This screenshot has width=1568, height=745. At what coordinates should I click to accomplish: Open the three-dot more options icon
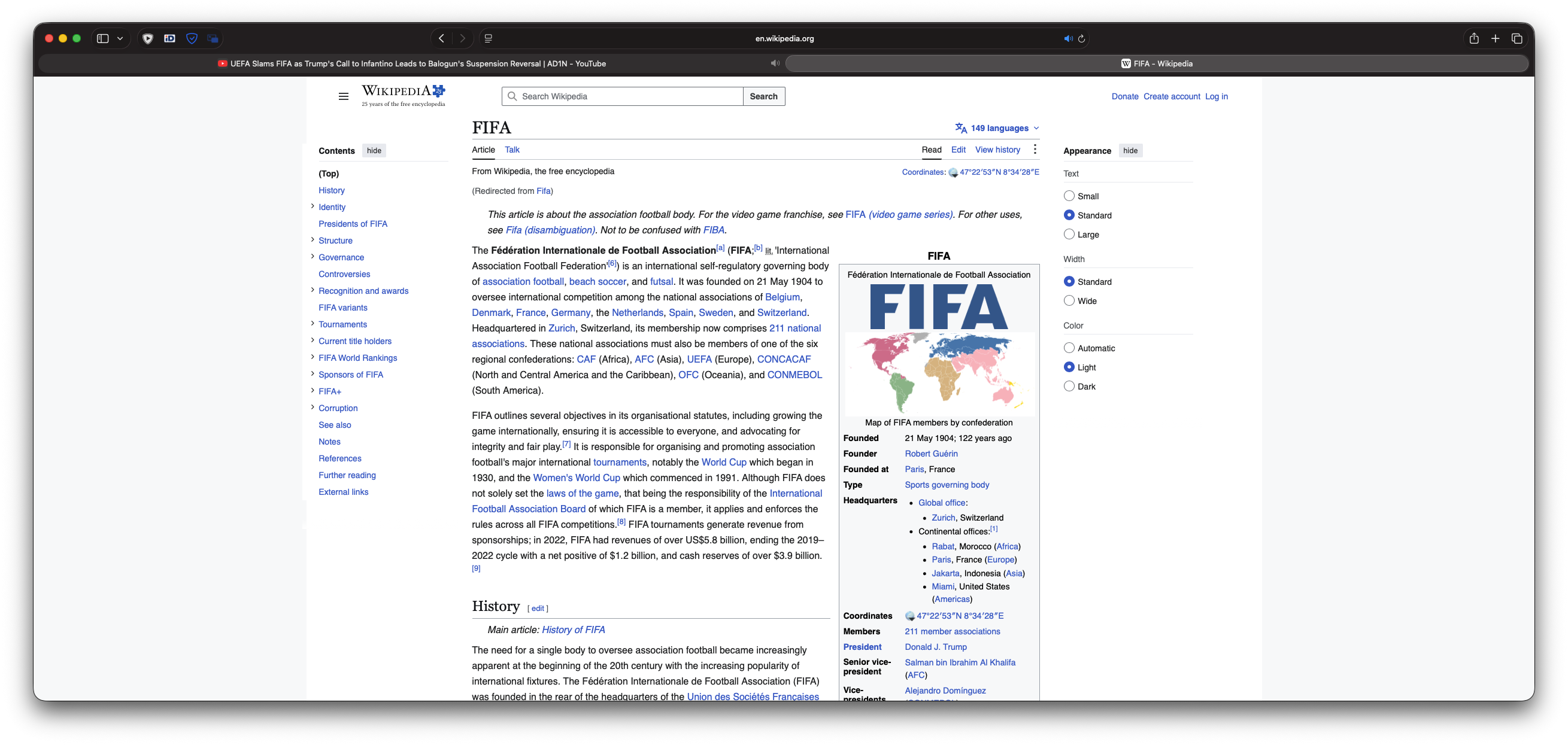pos(1035,150)
